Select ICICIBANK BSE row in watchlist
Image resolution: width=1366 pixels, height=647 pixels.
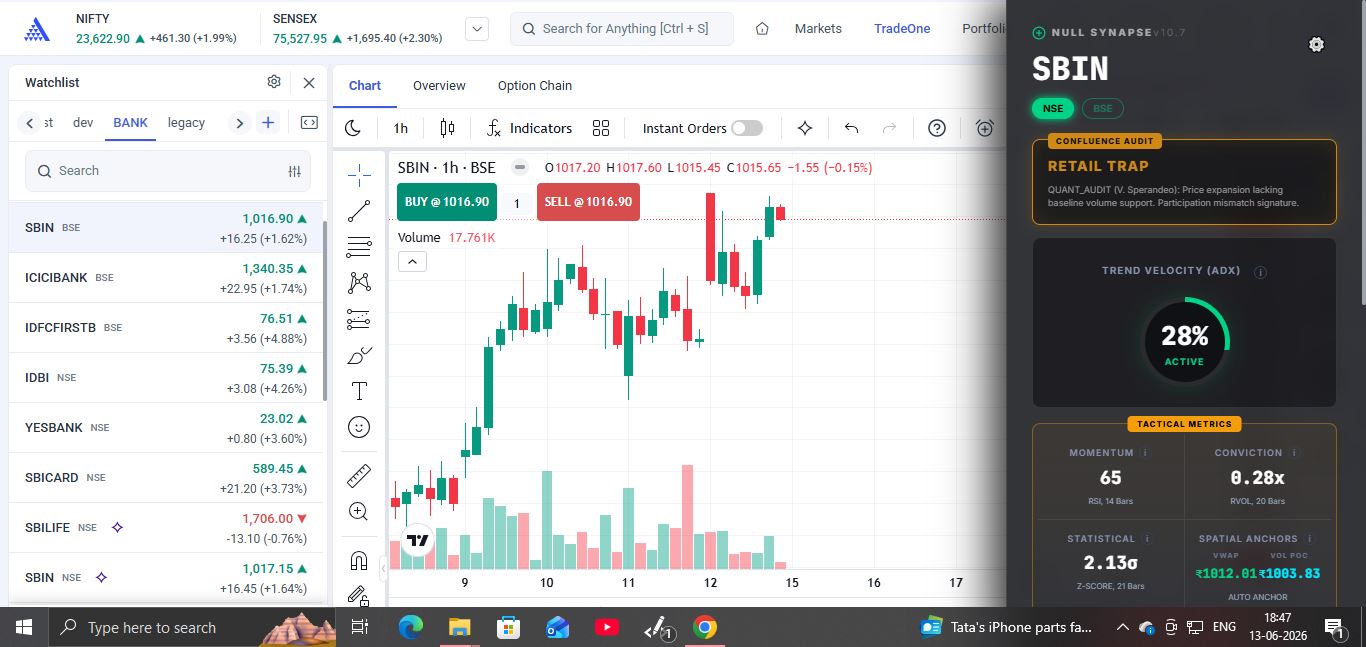[x=166, y=278]
